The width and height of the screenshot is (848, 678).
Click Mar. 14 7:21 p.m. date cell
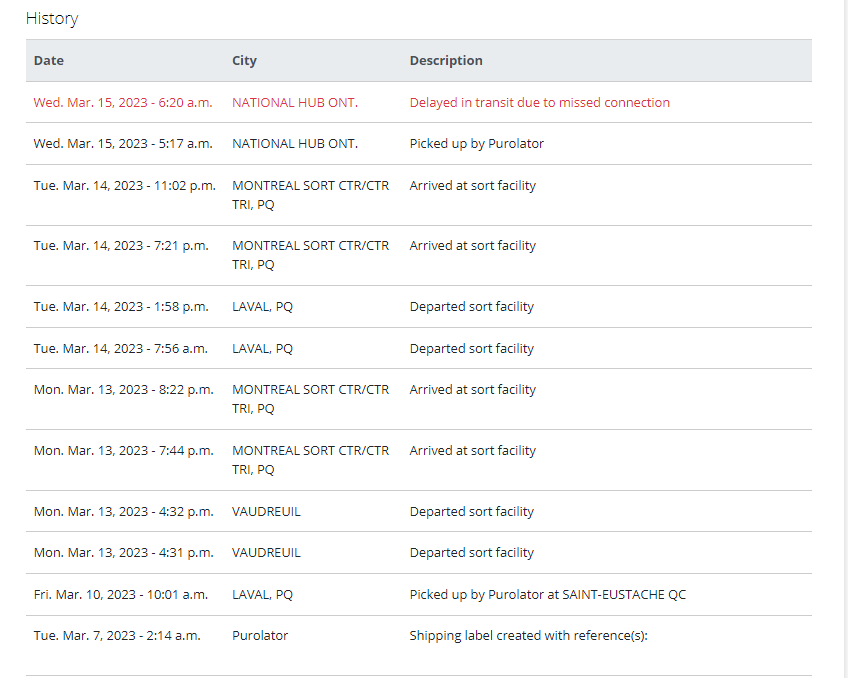[x=121, y=245]
